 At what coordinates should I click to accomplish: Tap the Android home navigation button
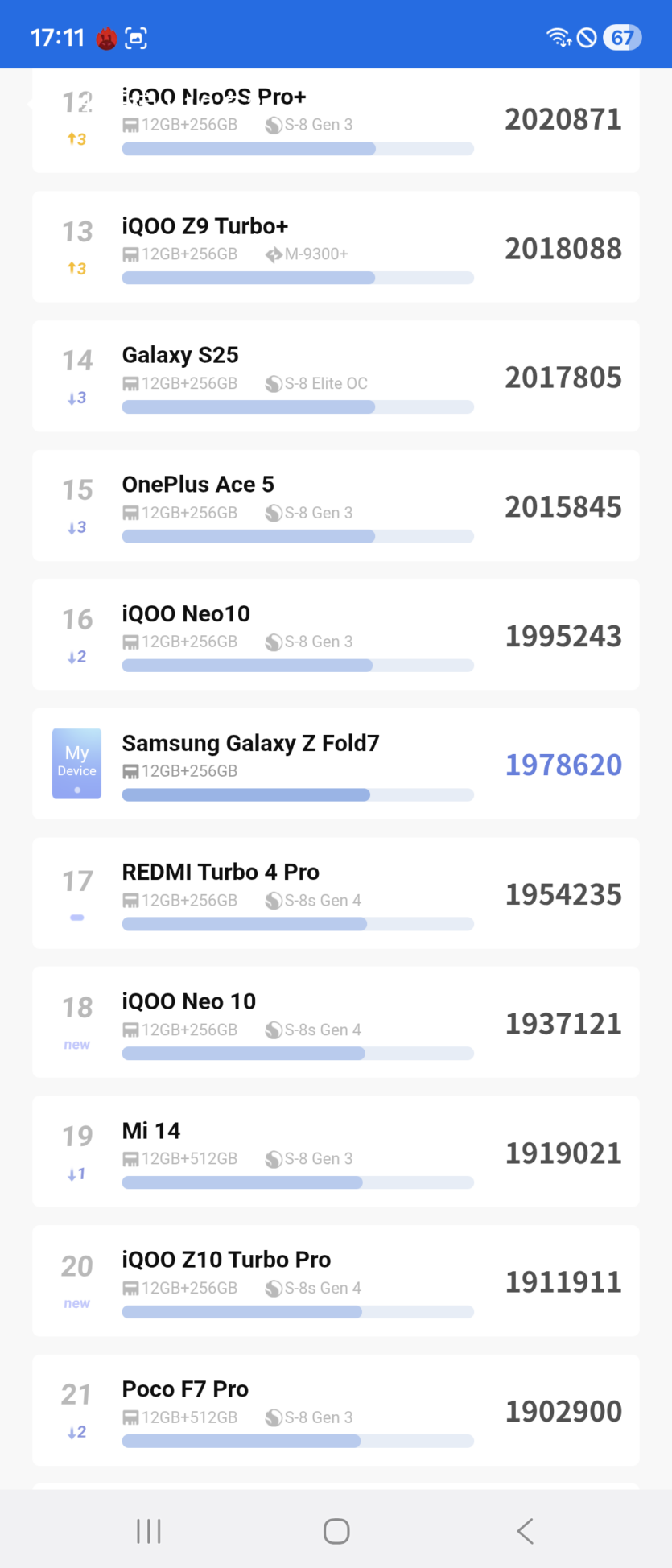point(336,1531)
